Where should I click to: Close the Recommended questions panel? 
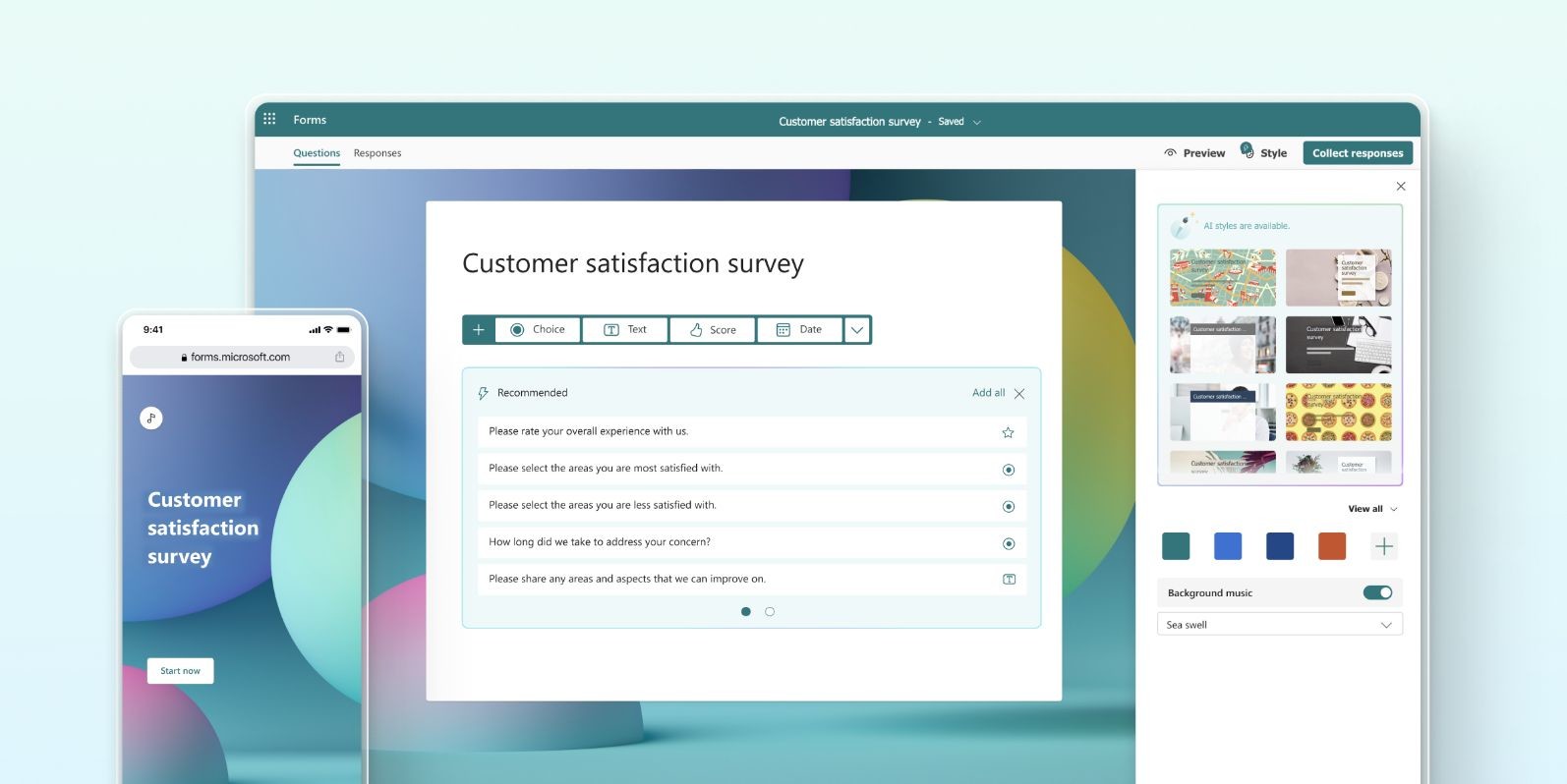(1019, 394)
